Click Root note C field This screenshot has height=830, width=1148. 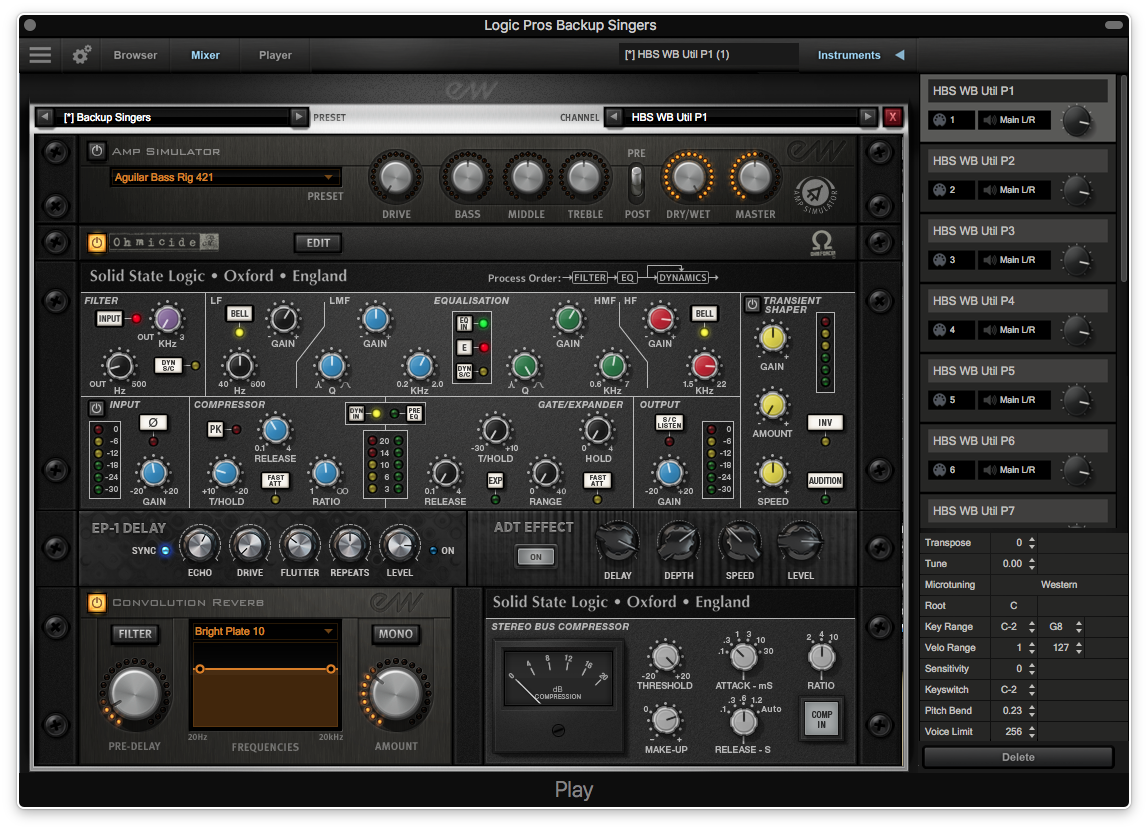pyautogui.click(x=1013, y=605)
